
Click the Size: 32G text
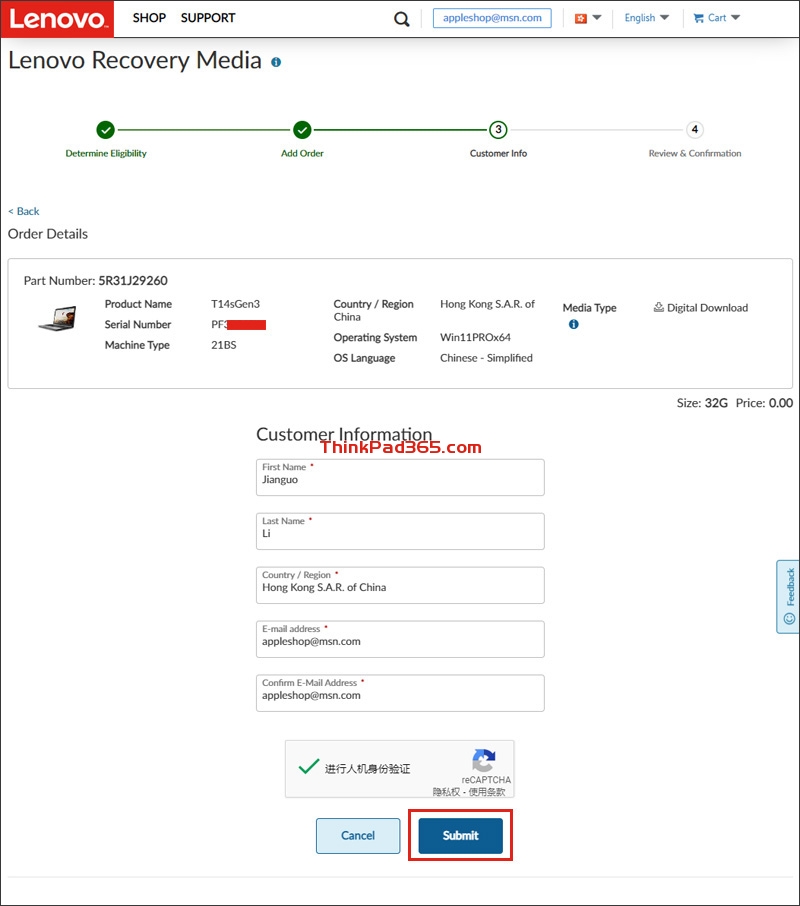click(x=702, y=403)
